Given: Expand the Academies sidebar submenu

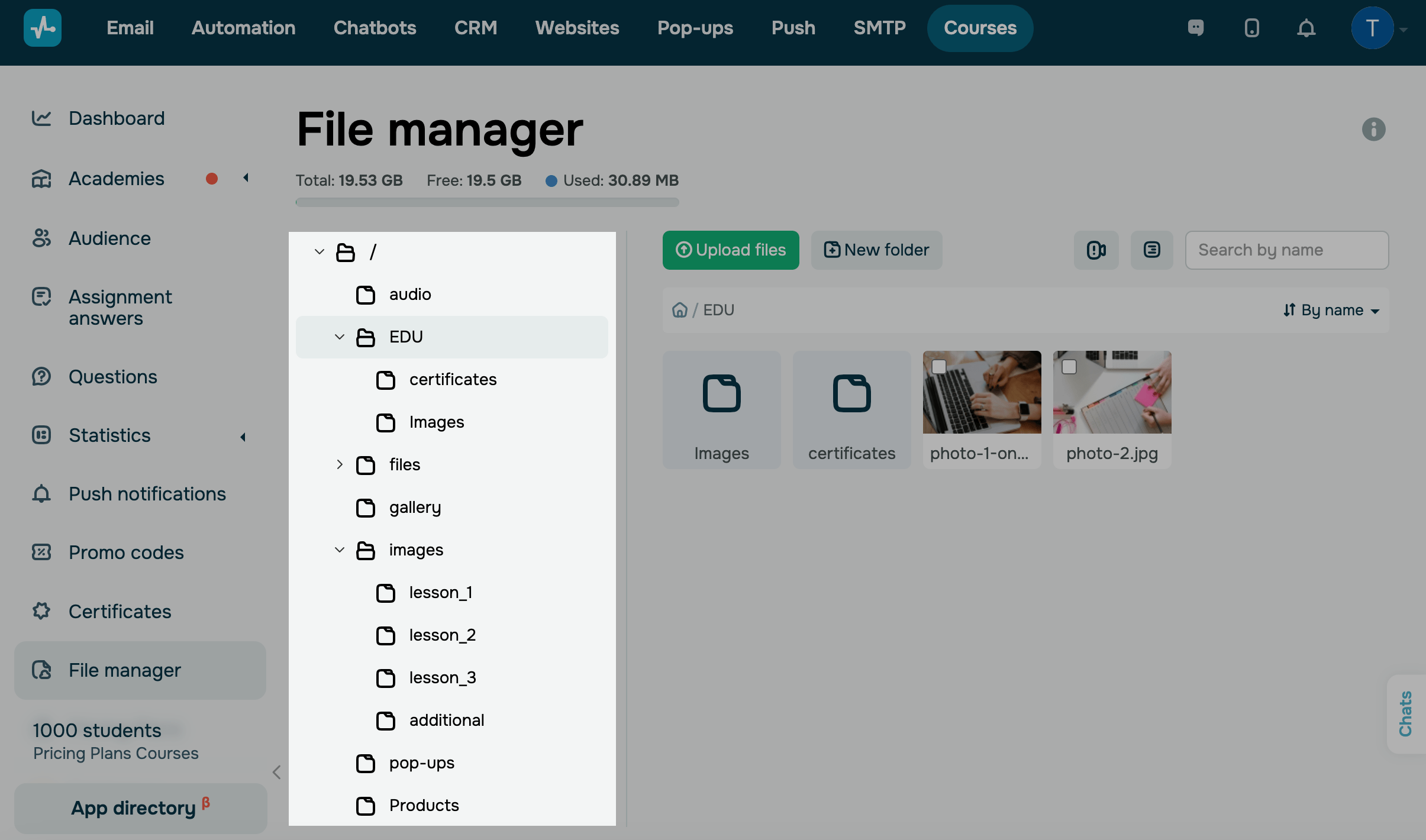Looking at the screenshot, I should point(246,178).
